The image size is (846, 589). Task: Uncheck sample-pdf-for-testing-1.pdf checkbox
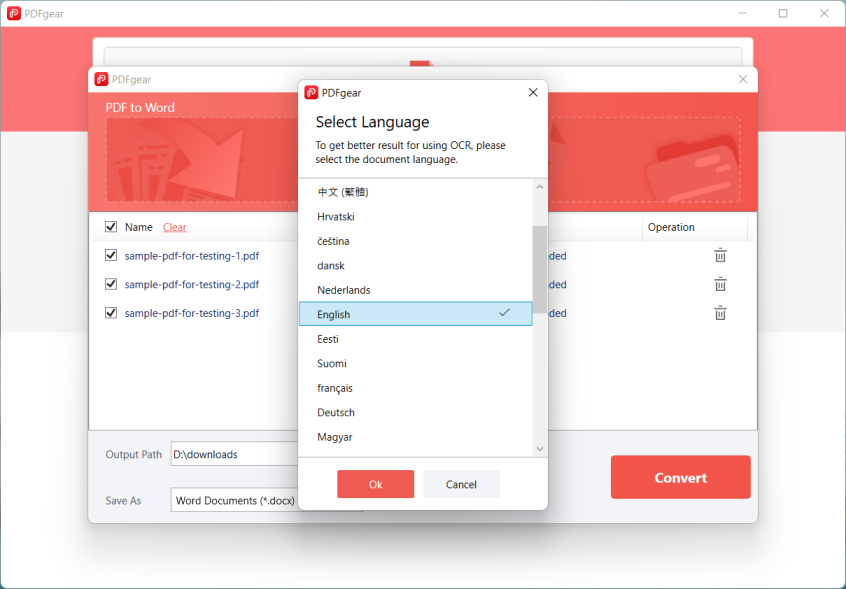click(x=111, y=255)
